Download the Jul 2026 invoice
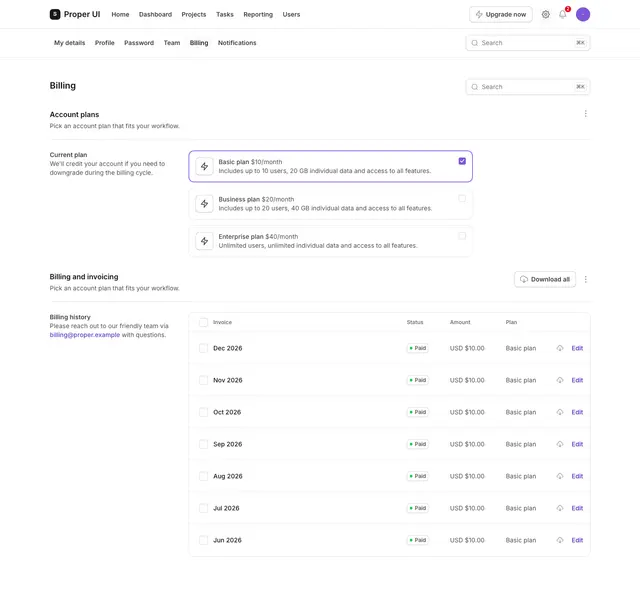640x599 pixels. click(560, 508)
